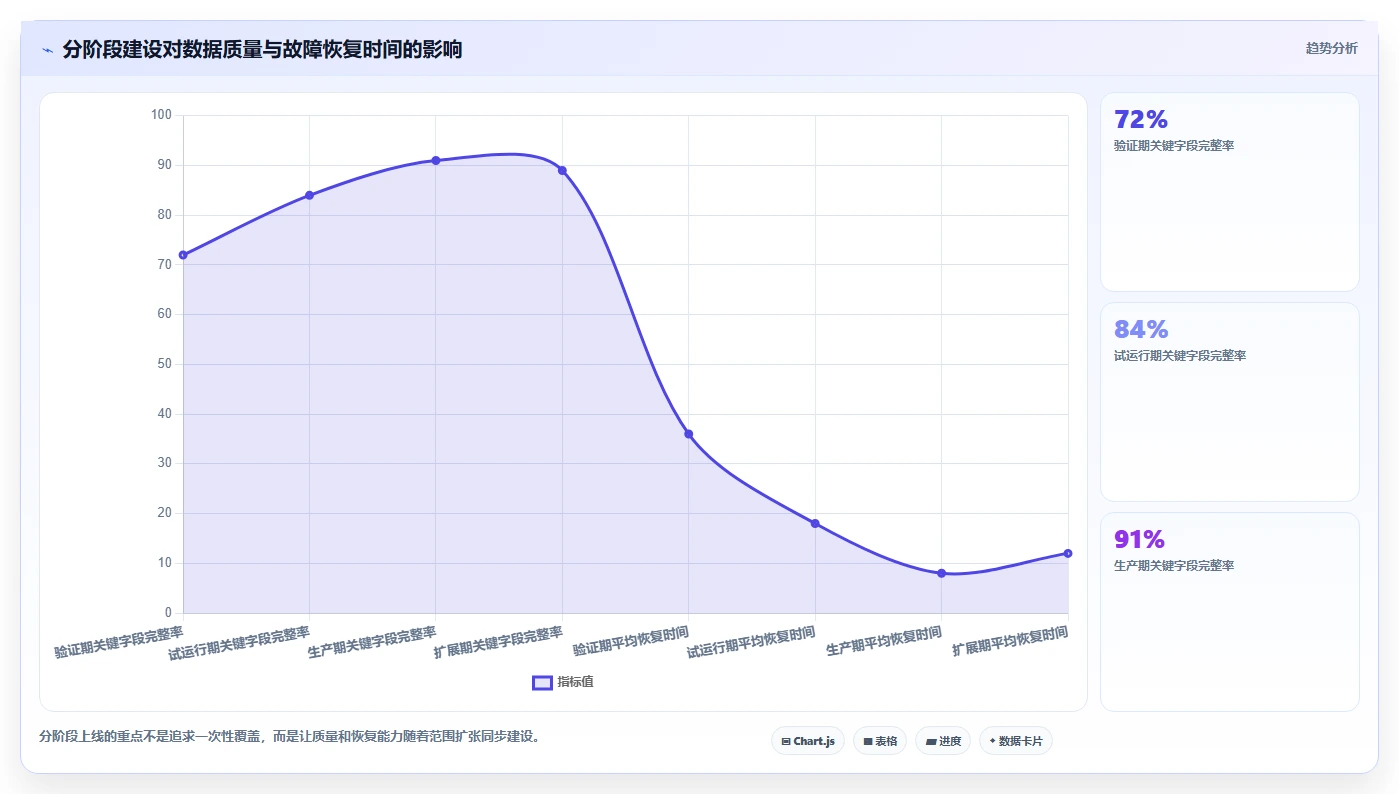This screenshot has height=794, width=1399.
Task: Click the x-axis label 验证期关键字段完整率
Action: [x=119, y=642]
